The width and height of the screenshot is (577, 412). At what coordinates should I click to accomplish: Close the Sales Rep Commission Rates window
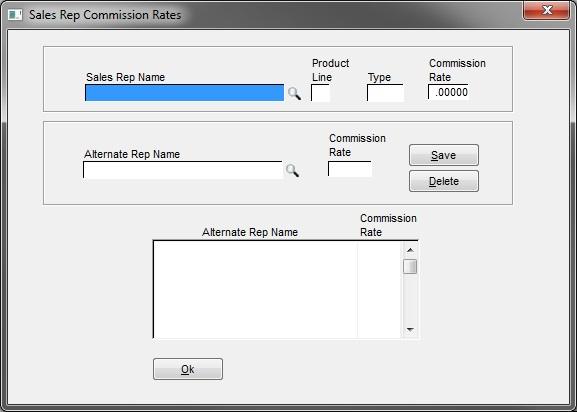pyautogui.click(x=547, y=10)
